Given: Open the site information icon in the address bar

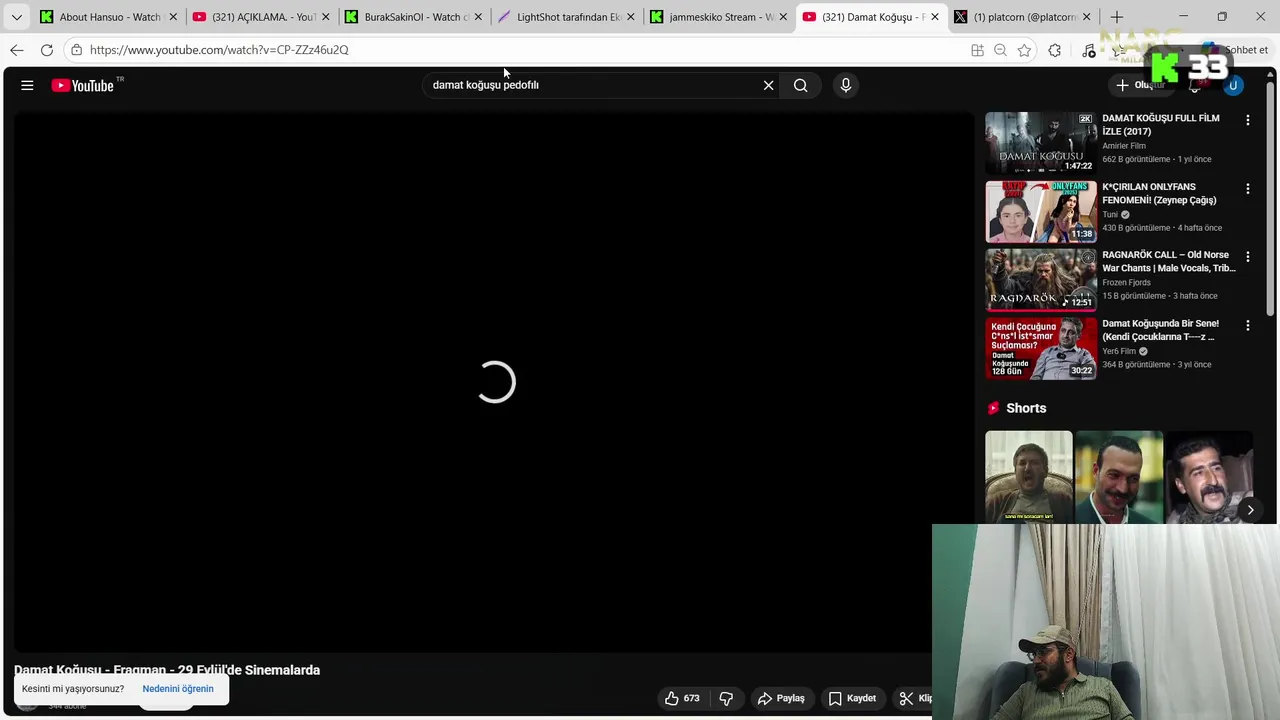Looking at the screenshot, I should [76, 50].
